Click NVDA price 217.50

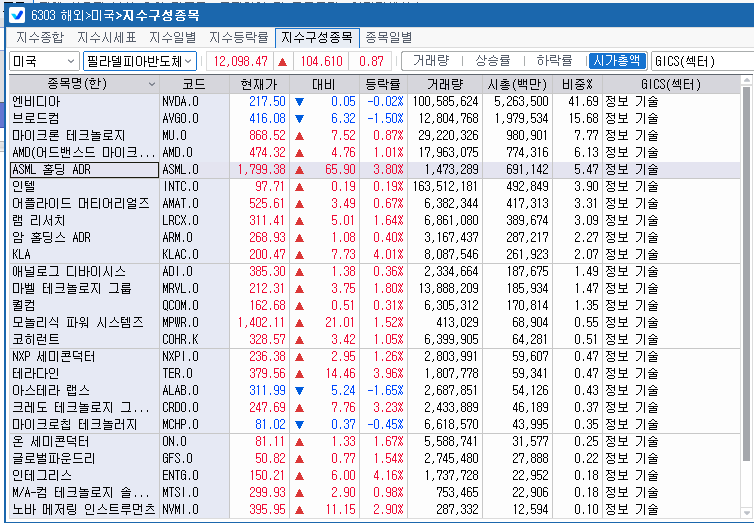click(x=267, y=101)
